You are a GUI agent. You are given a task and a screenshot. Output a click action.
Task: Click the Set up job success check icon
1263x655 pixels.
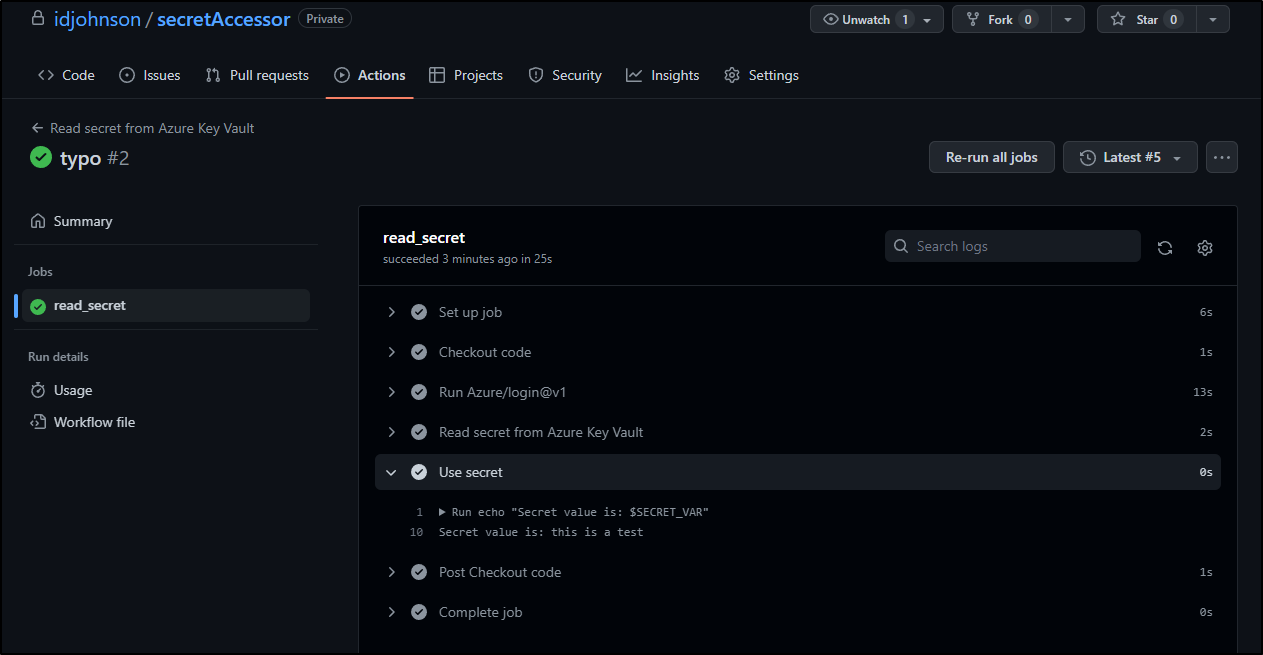419,312
